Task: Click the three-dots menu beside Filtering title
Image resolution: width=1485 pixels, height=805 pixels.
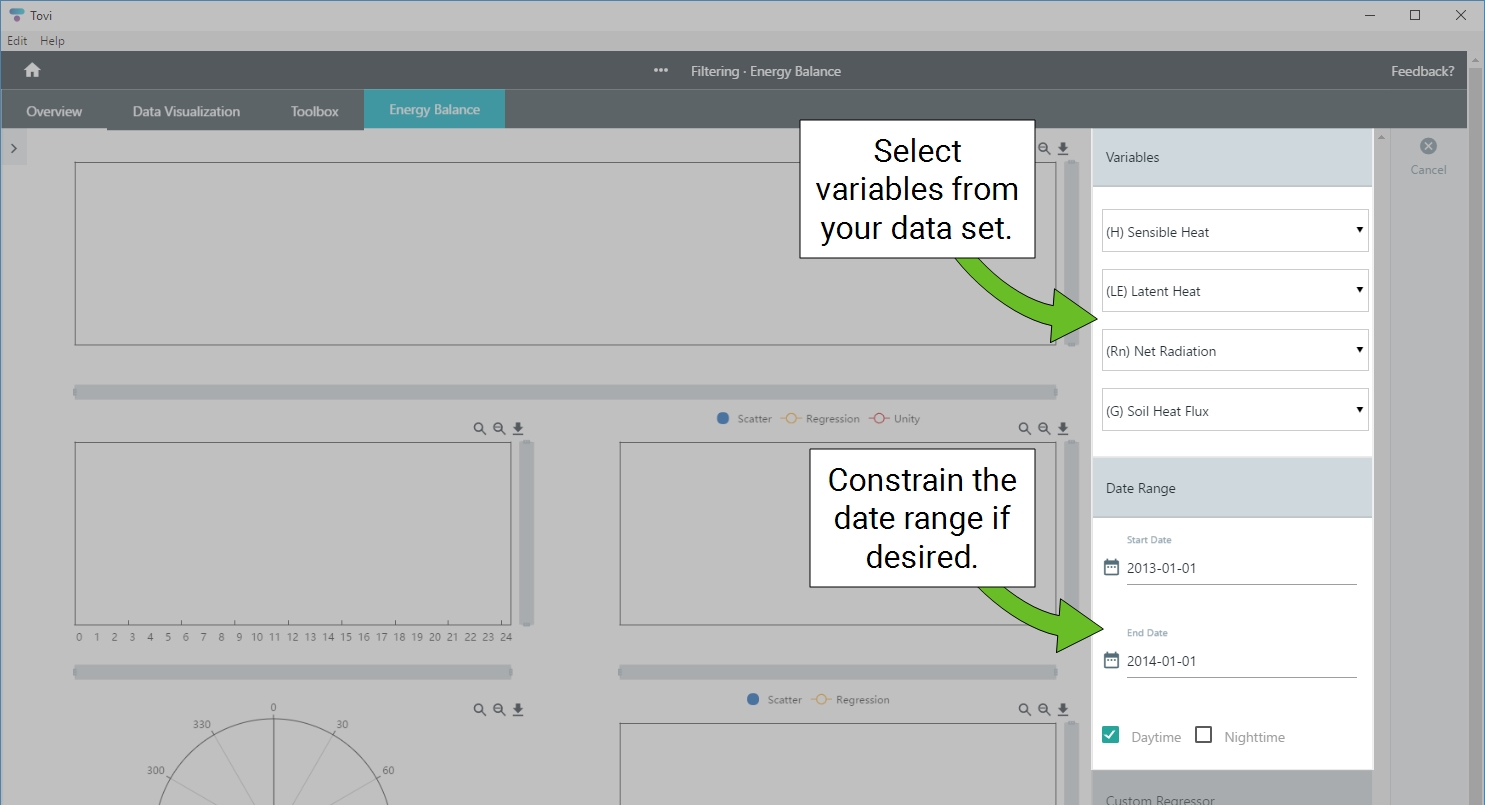Action: coord(660,71)
